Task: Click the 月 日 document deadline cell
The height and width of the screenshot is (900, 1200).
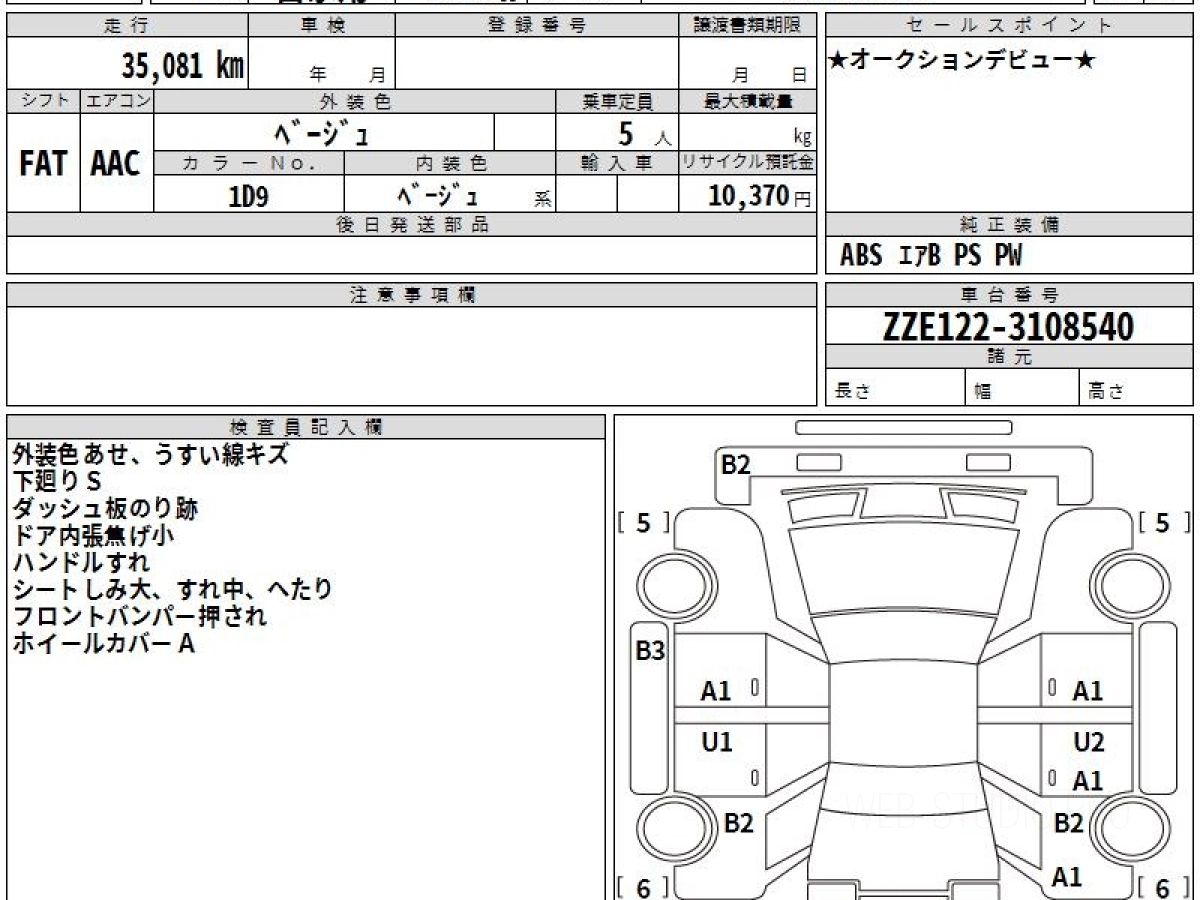Action: (747, 64)
